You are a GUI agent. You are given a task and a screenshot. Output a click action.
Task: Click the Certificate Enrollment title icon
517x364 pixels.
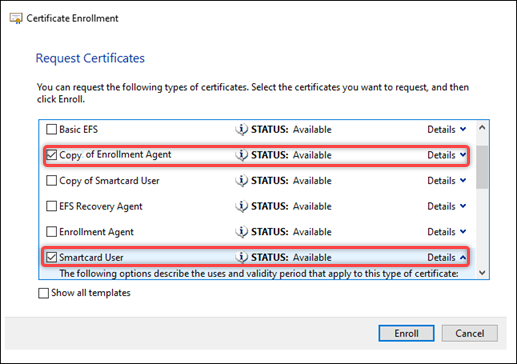click(16, 18)
